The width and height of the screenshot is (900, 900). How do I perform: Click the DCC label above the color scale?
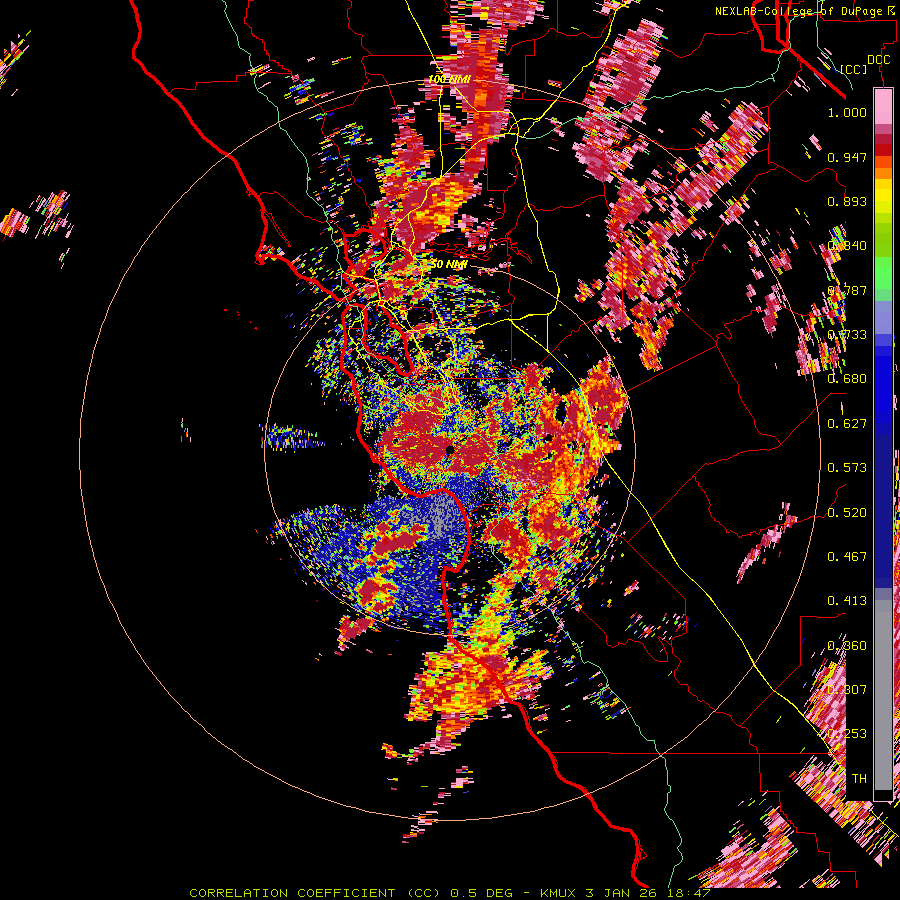pyautogui.click(x=878, y=60)
